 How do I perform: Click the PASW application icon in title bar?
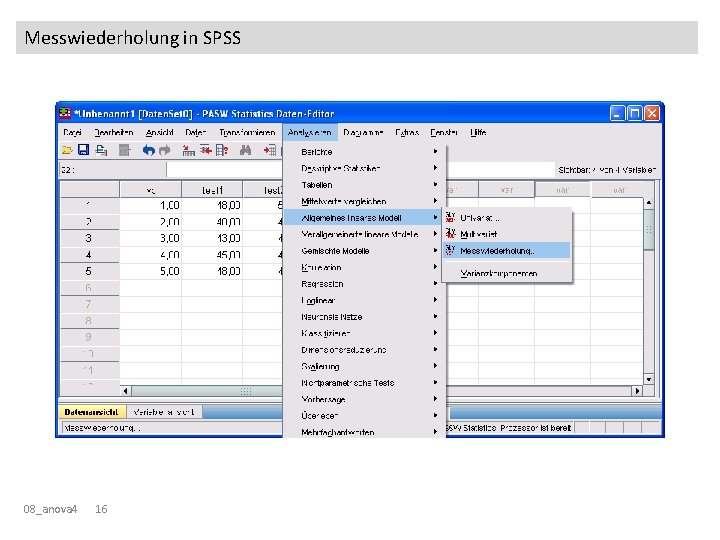[65, 112]
